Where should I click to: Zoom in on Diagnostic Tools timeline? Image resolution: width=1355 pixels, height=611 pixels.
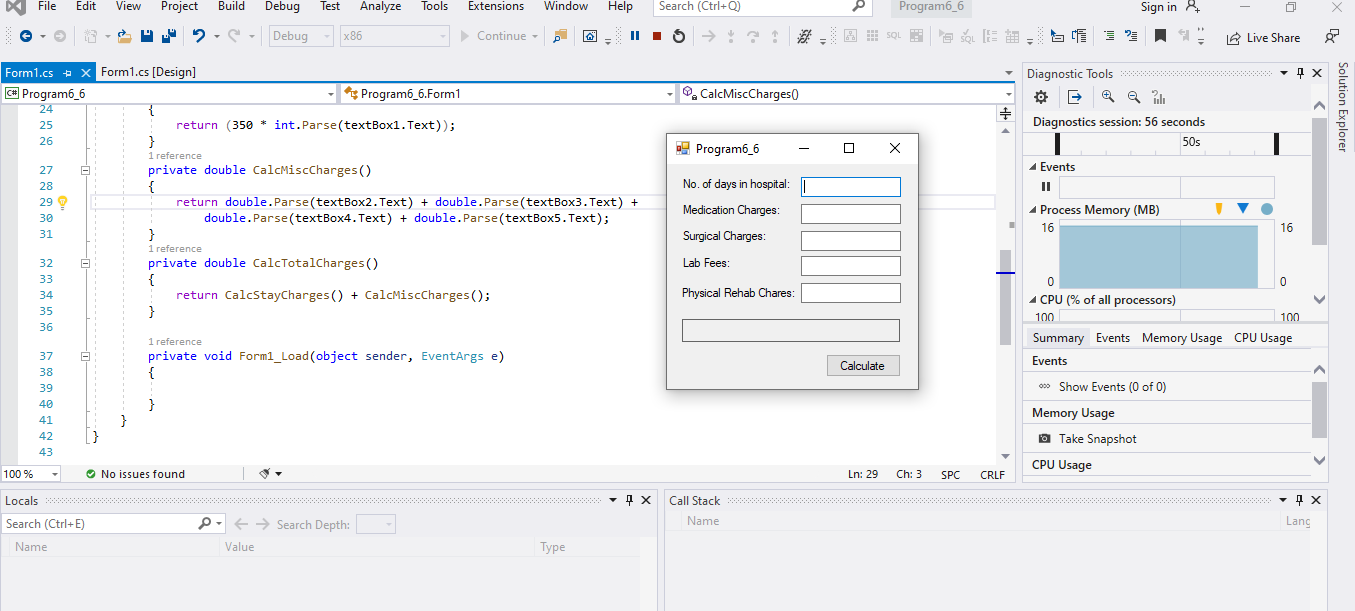(x=1108, y=97)
